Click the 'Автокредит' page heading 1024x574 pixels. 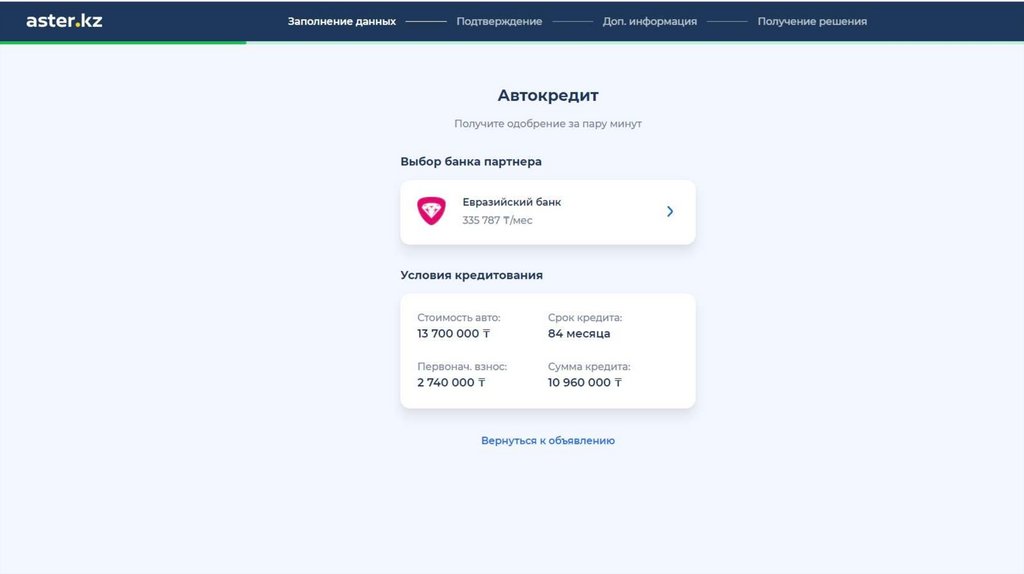coord(548,96)
